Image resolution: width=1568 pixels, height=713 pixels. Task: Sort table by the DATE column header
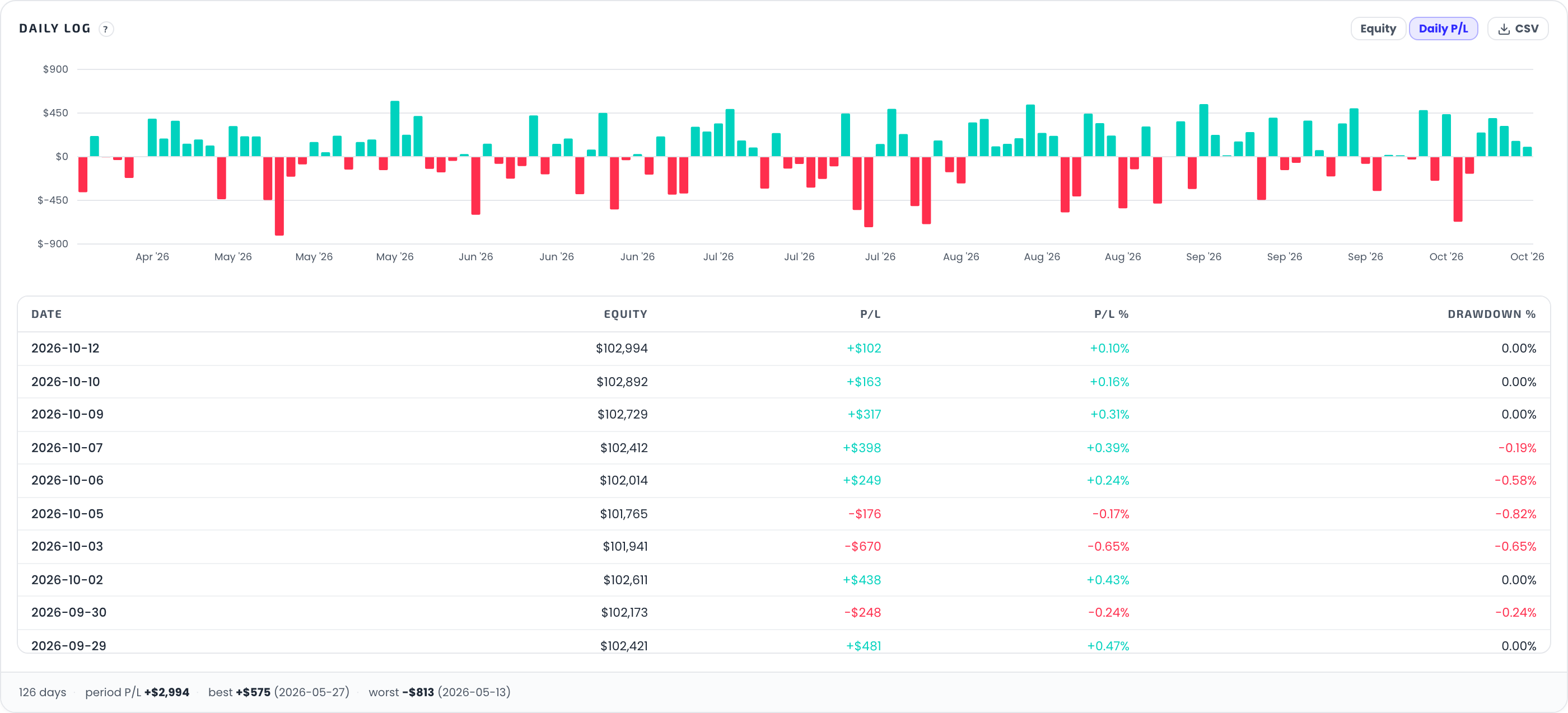46,314
